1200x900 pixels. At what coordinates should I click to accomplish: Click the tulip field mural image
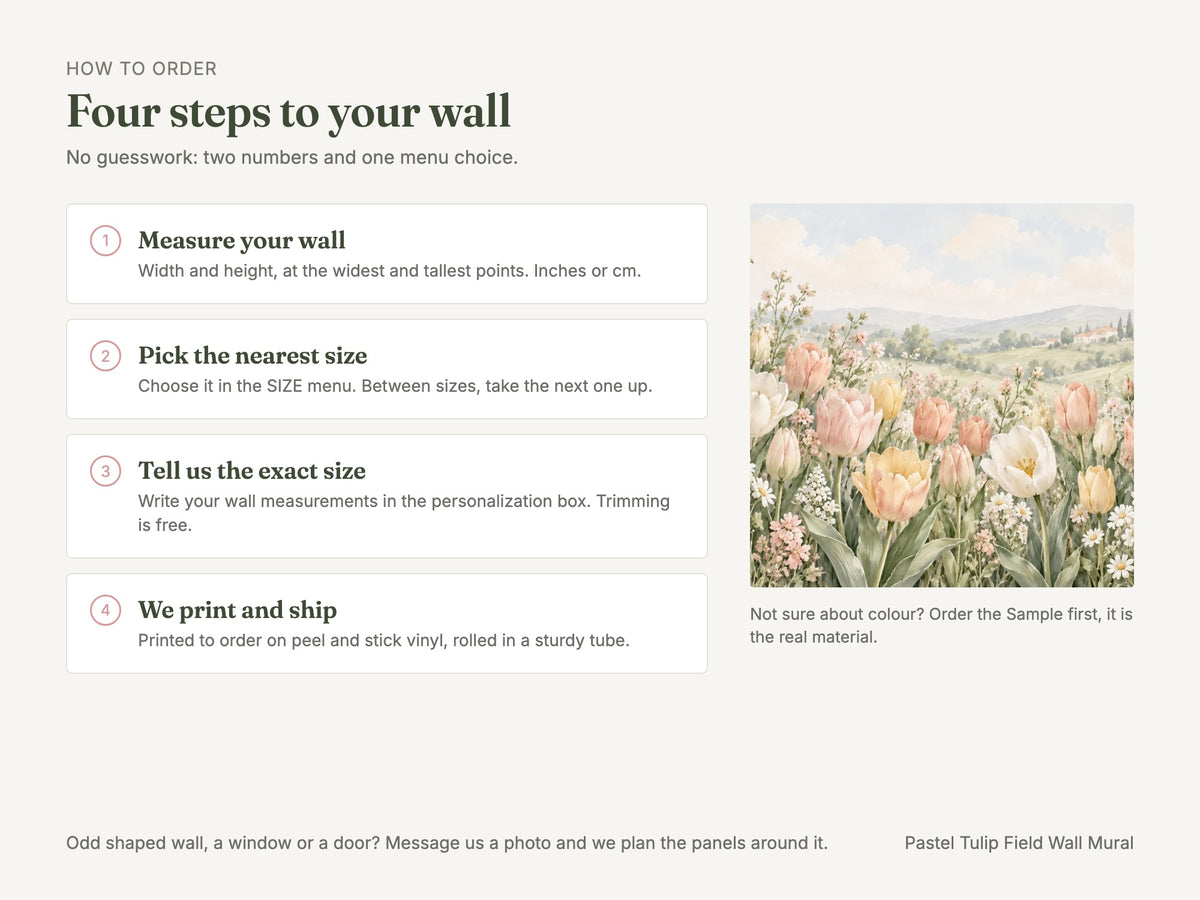[942, 395]
